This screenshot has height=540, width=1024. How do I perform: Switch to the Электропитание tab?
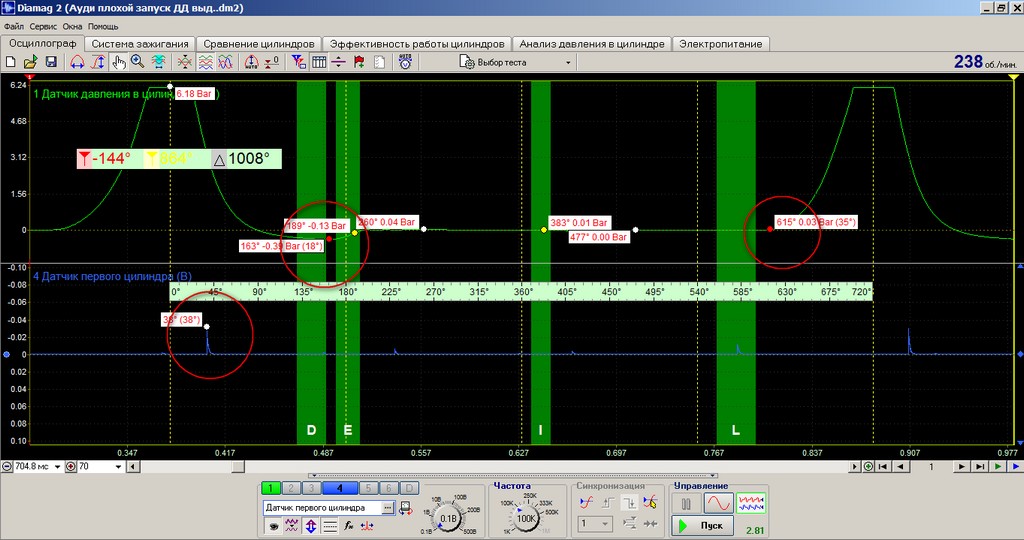(x=720, y=44)
